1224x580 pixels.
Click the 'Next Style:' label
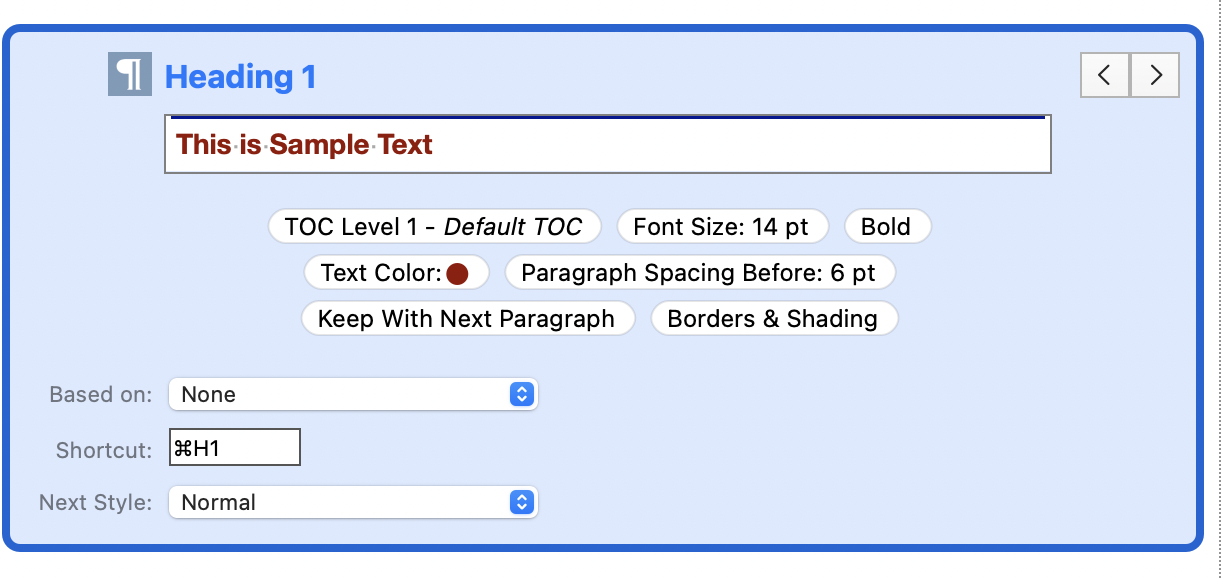click(x=96, y=502)
